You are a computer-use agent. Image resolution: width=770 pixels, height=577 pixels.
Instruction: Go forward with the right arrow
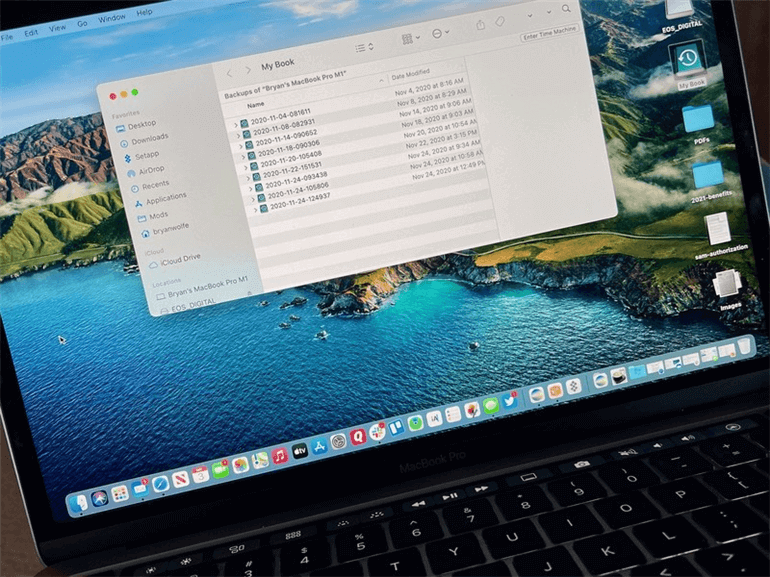(x=248, y=70)
